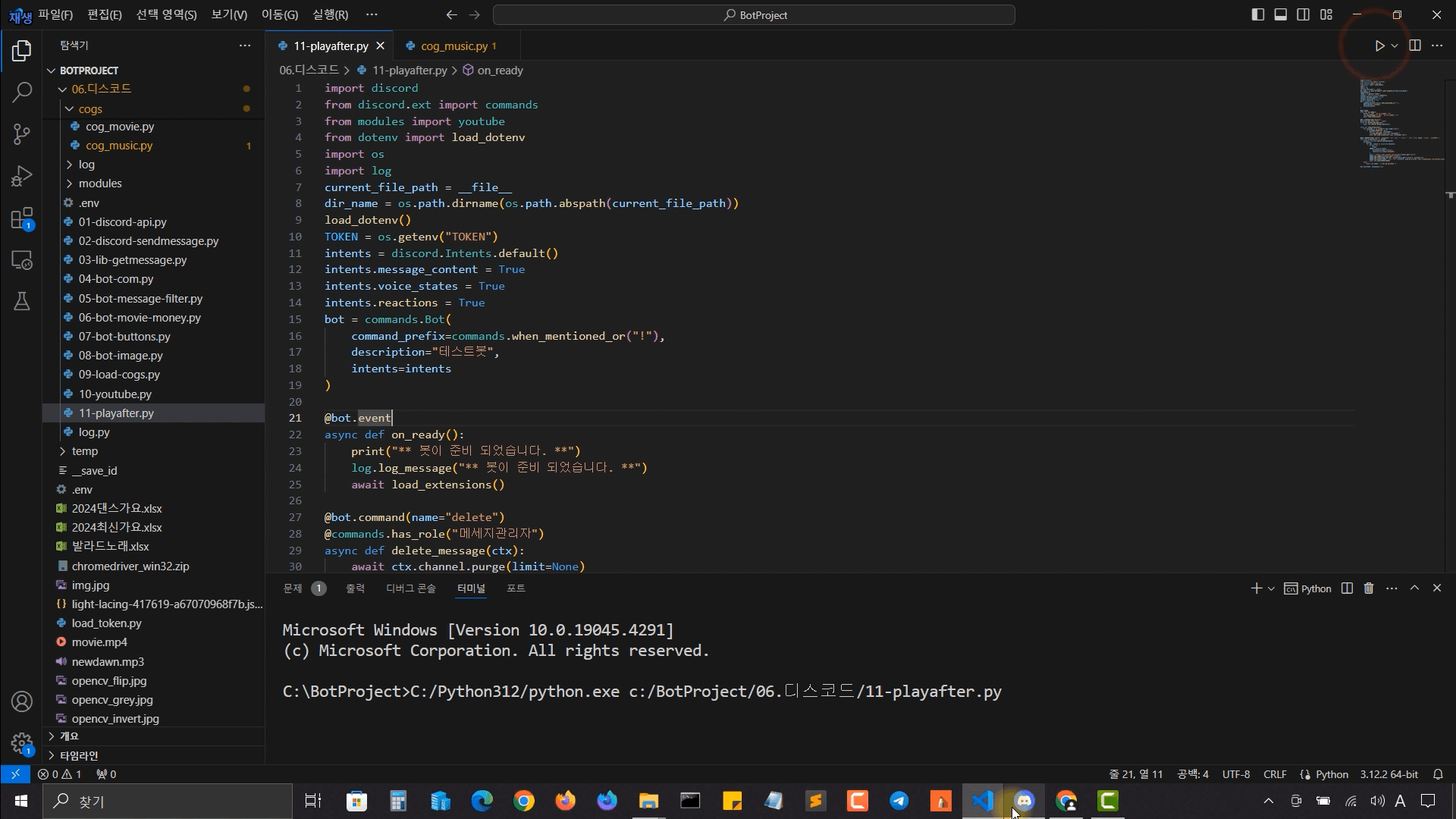Open the 실행(R) menu
1456x819 pixels.
(x=330, y=14)
